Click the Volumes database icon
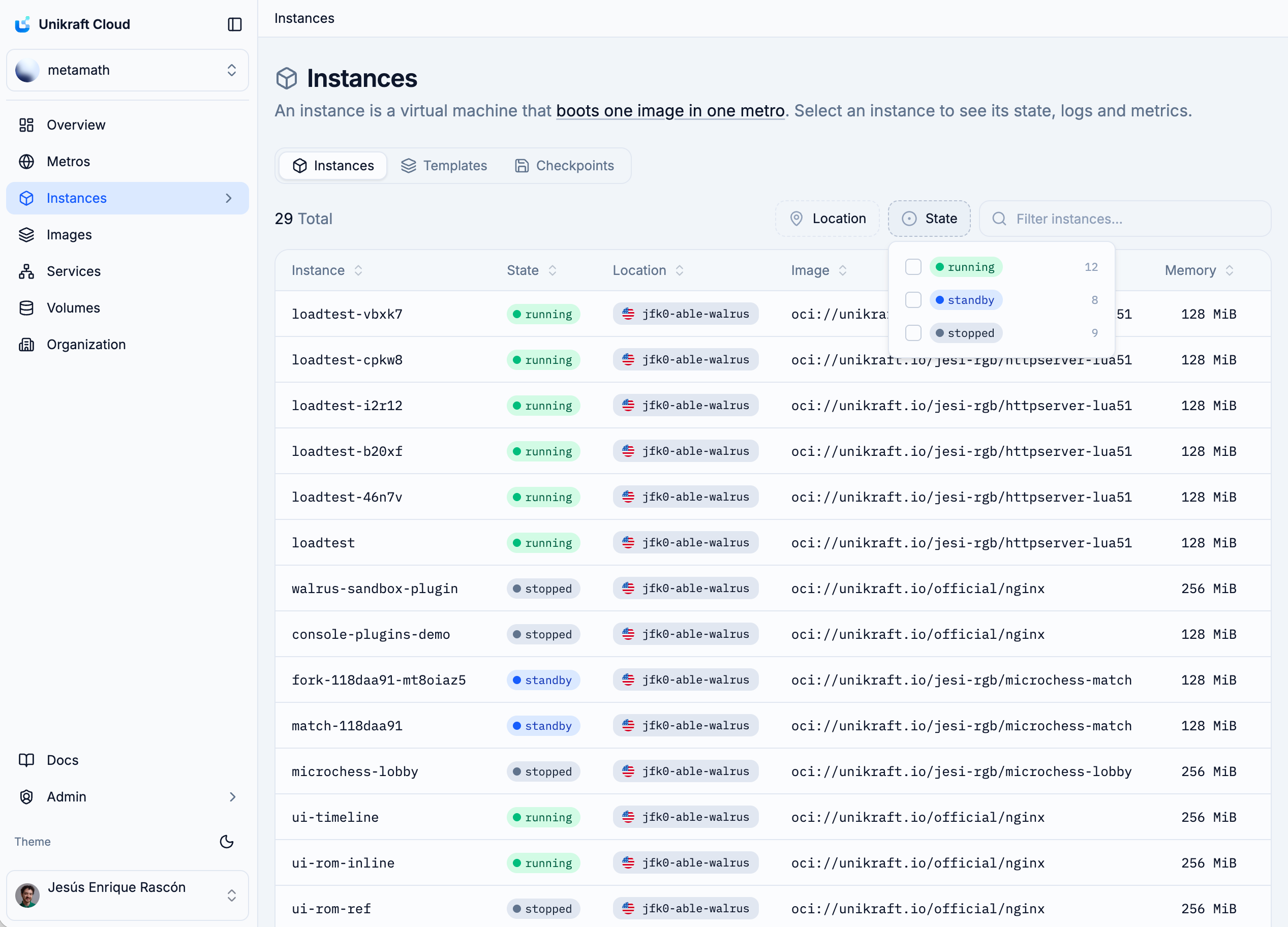The width and height of the screenshot is (1288, 927). click(x=27, y=307)
